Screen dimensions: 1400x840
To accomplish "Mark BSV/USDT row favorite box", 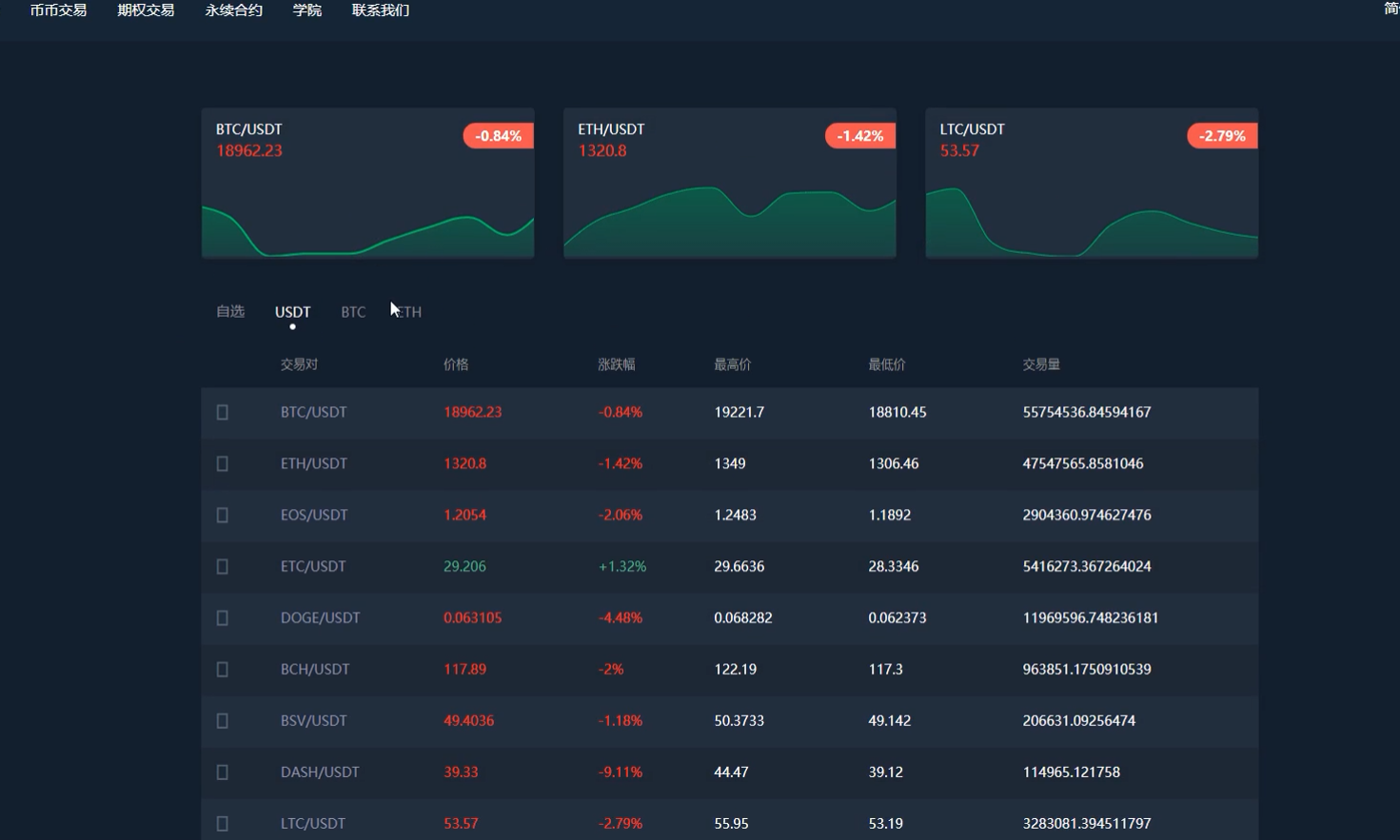I will pyautogui.click(x=223, y=720).
